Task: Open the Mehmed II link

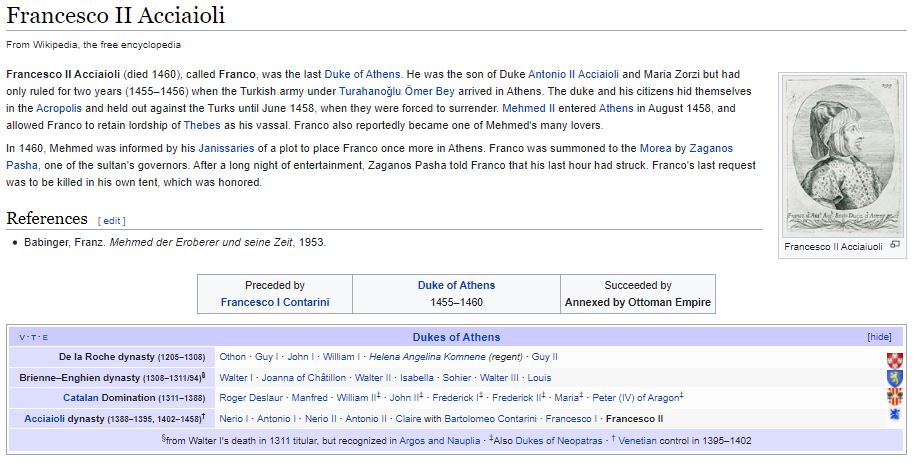Action: pyautogui.click(x=529, y=108)
